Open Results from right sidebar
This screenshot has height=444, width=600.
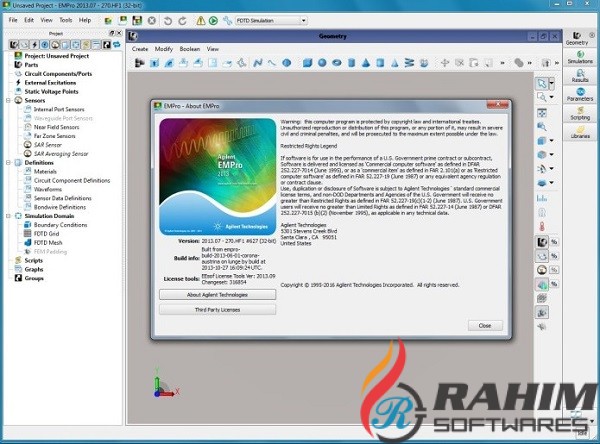click(580, 76)
